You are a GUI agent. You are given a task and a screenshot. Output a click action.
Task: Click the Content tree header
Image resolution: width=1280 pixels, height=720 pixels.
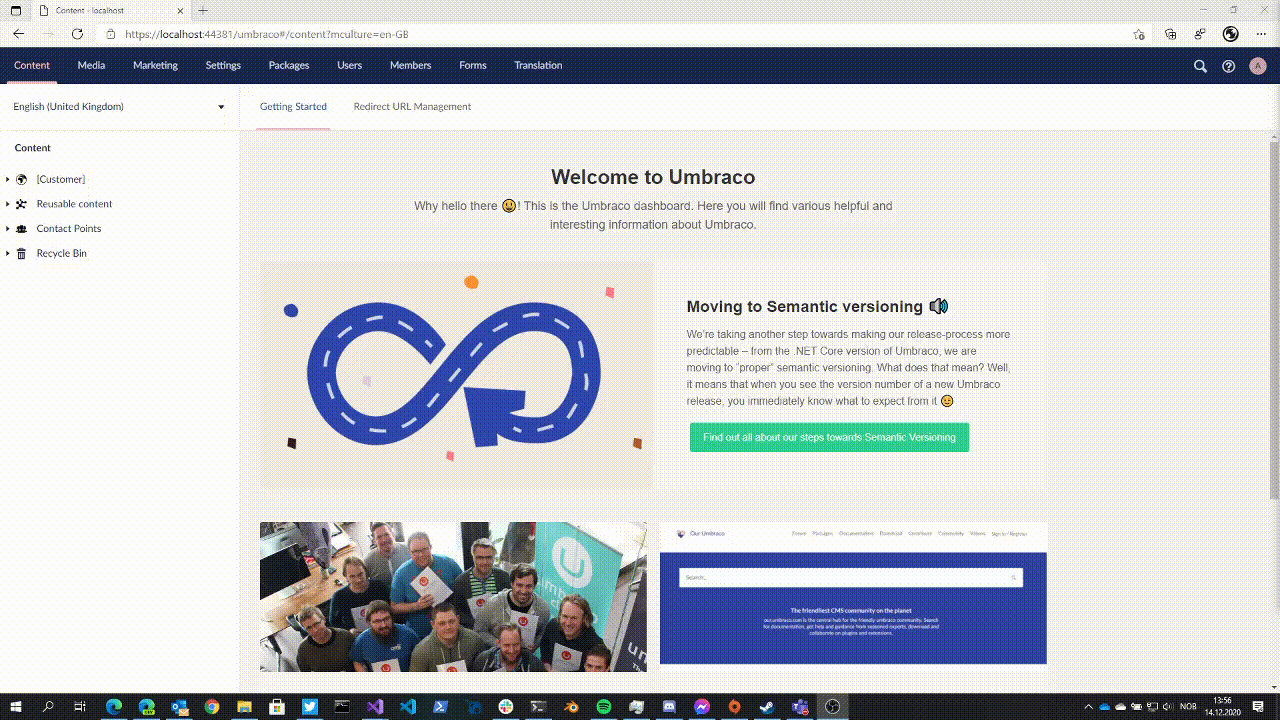[33, 148]
